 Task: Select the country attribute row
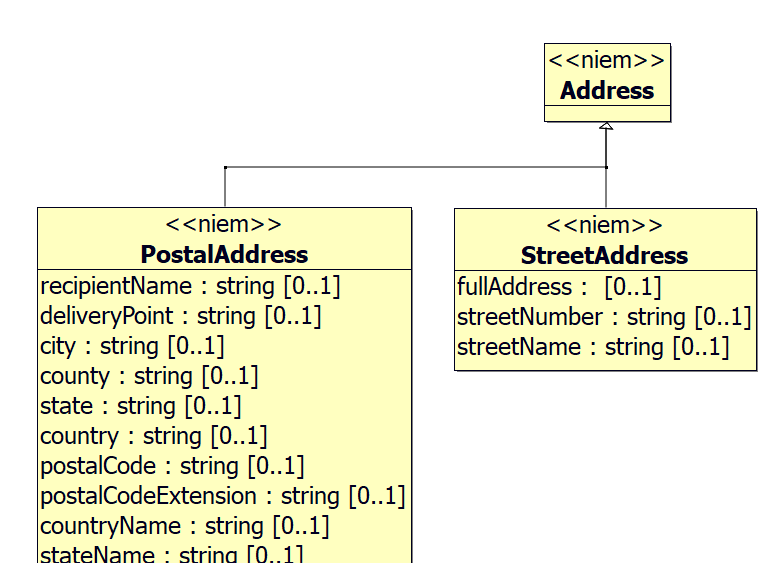(154, 437)
